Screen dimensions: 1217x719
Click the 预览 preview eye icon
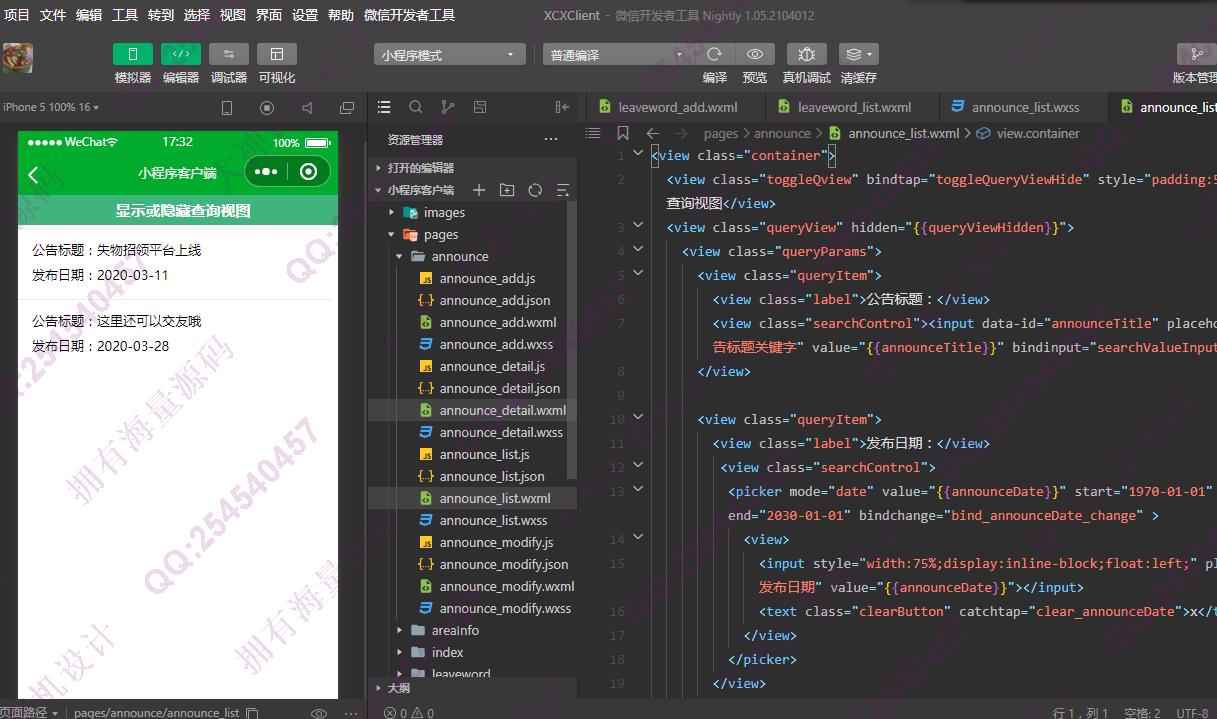pyautogui.click(x=755, y=54)
